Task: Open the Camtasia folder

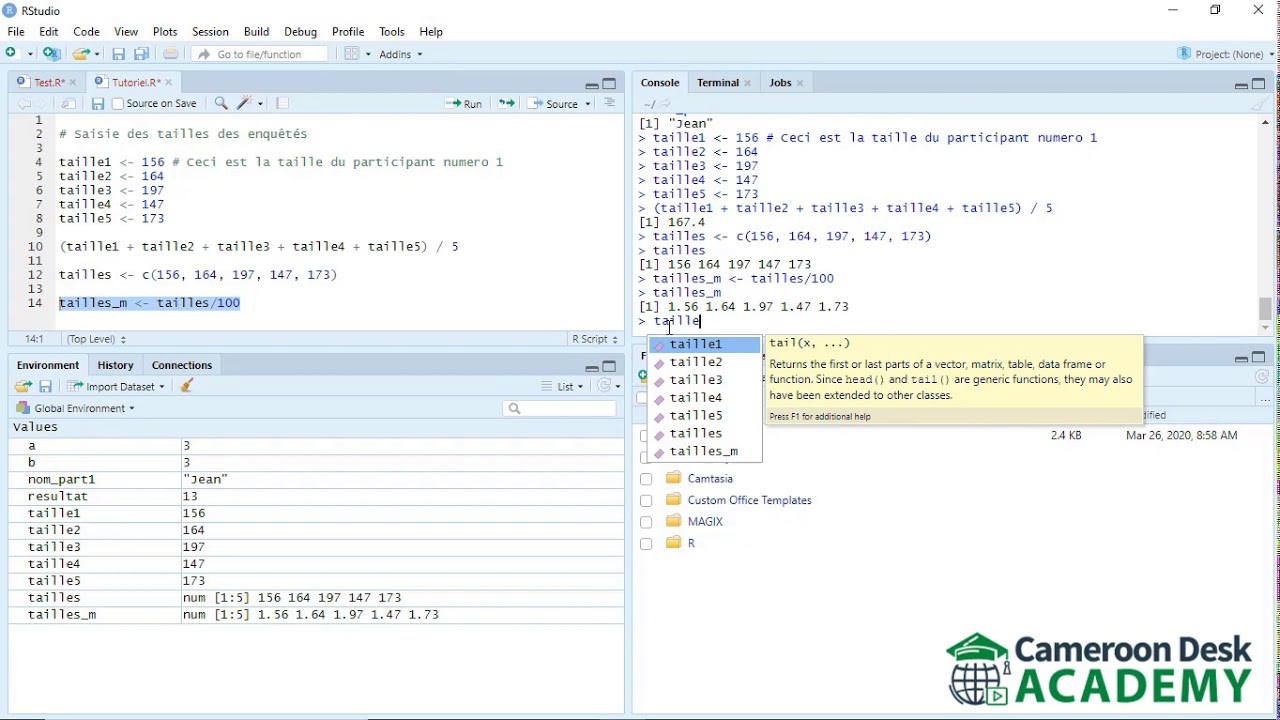Action: click(x=710, y=479)
